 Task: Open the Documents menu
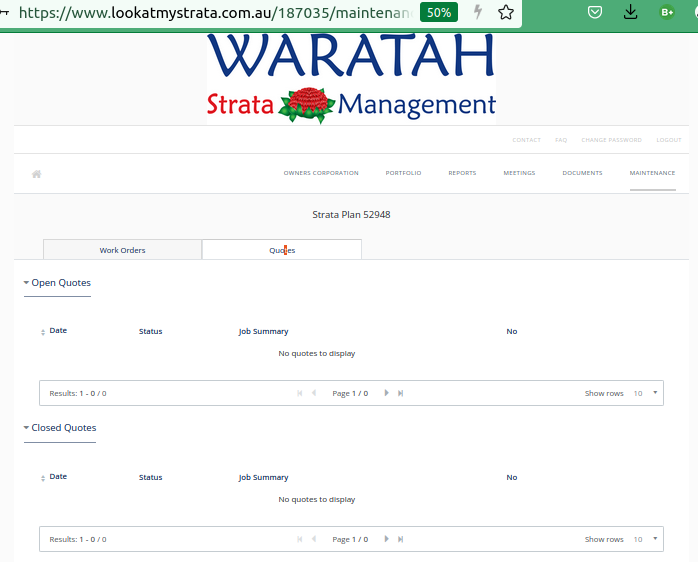582,173
